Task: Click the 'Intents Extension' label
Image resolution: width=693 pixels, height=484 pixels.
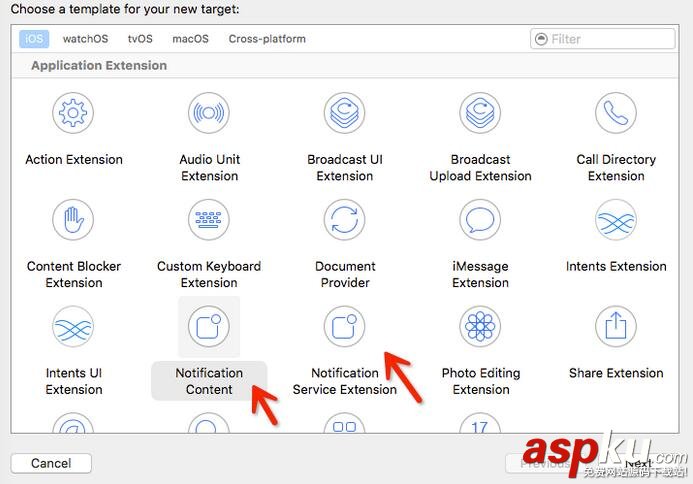Action: [x=616, y=267]
